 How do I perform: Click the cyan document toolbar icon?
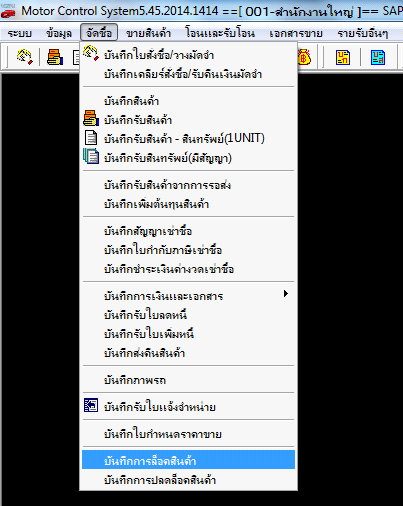(x=378, y=57)
